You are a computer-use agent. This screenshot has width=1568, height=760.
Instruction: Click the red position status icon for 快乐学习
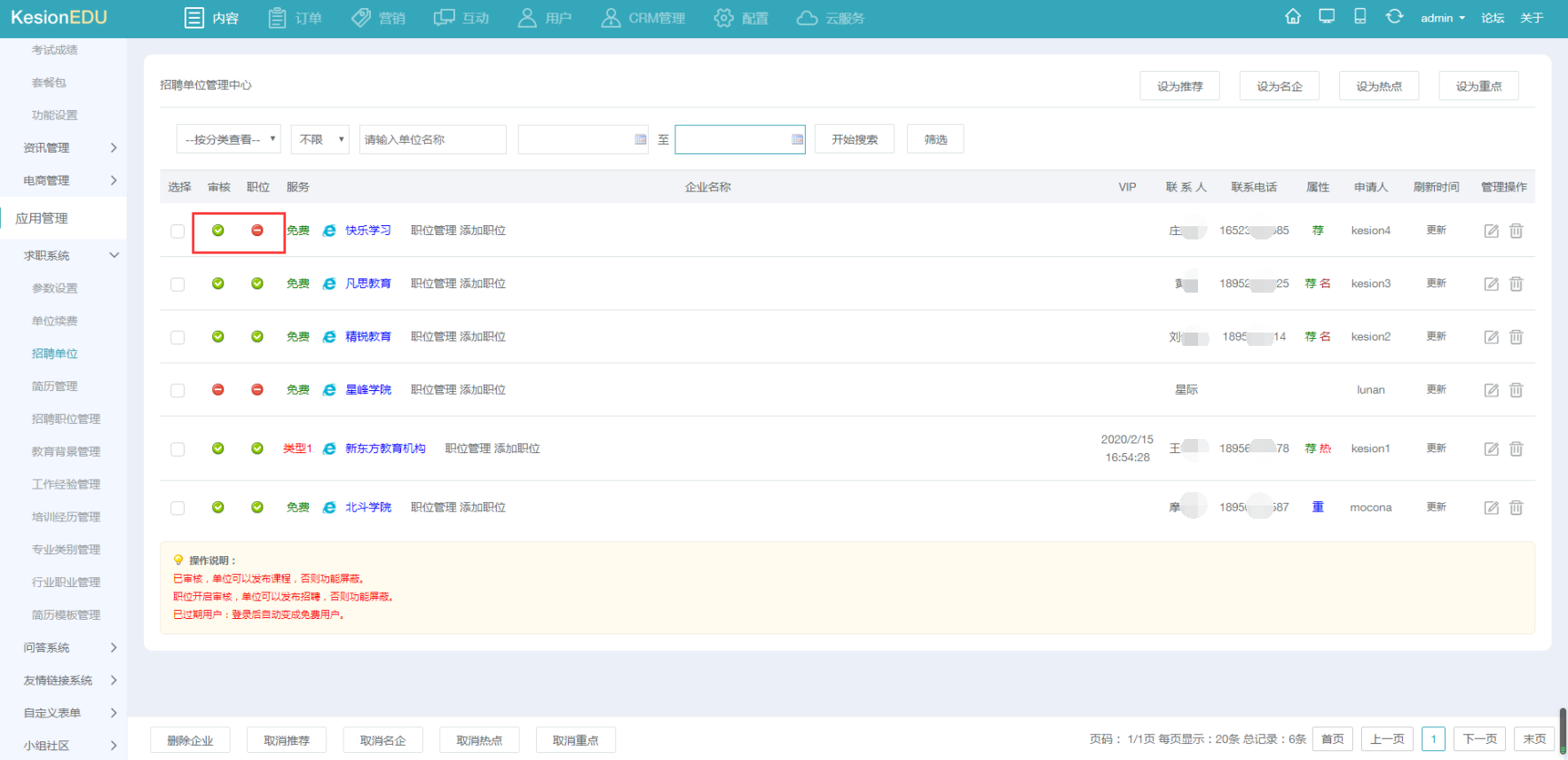point(257,231)
